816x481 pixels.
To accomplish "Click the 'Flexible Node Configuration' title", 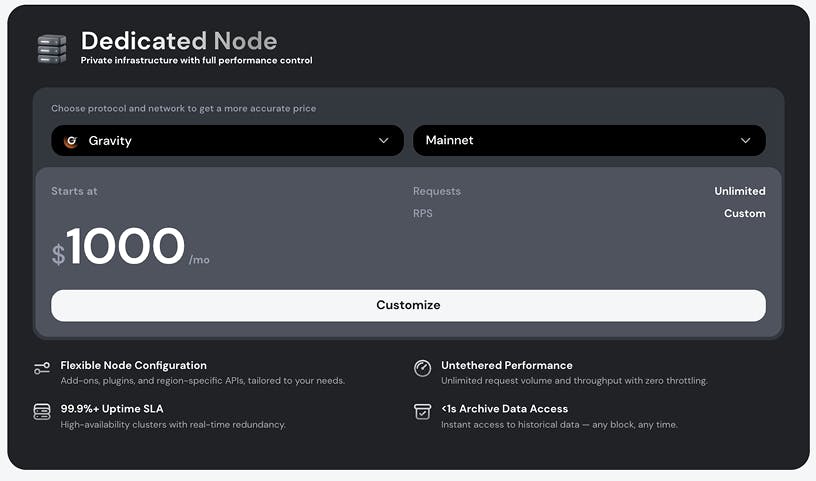I will coord(134,365).
